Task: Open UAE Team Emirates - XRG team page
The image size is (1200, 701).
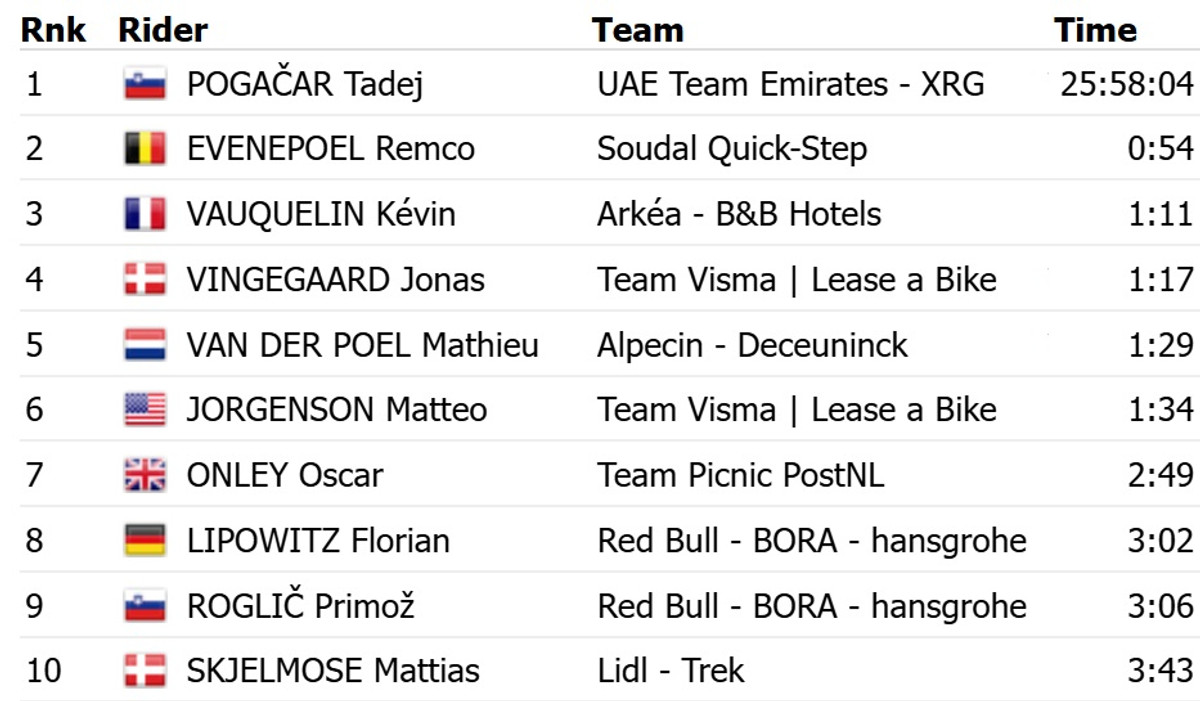Action: (x=790, y=84)
